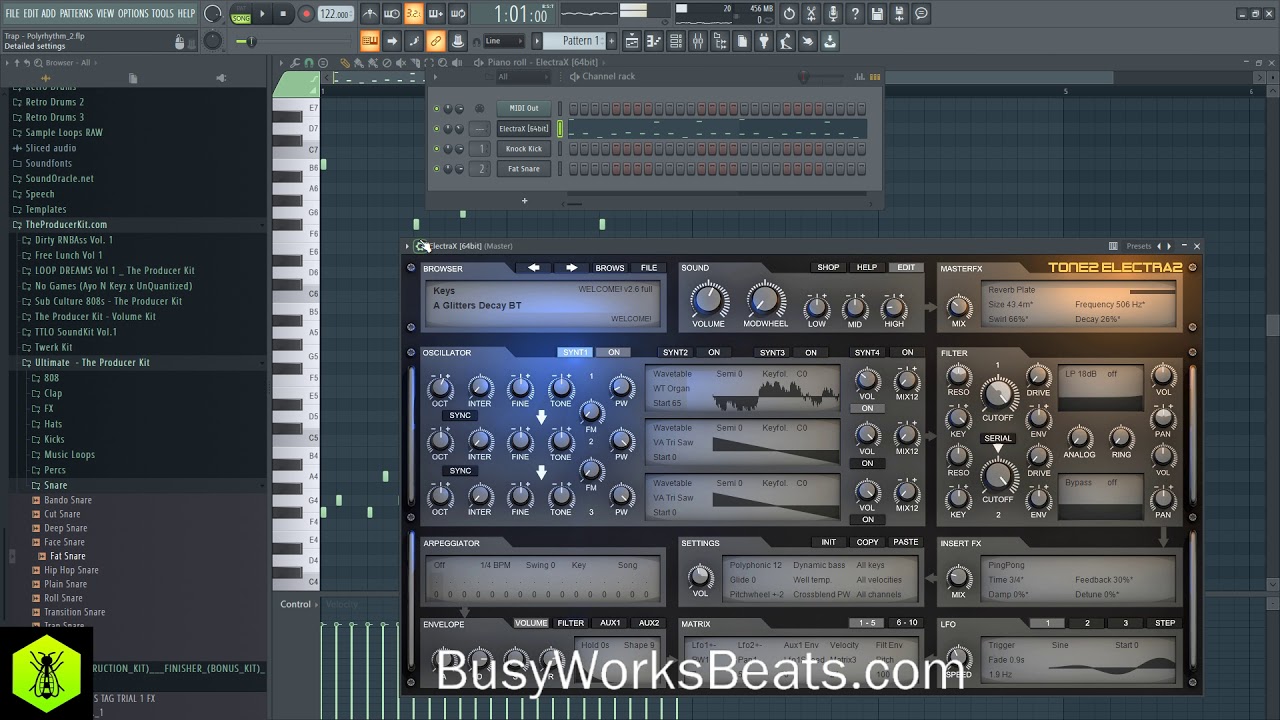Mute the Knock Kick channel green light
Viewport: 1280px width, 720px height.
[436, 148]
